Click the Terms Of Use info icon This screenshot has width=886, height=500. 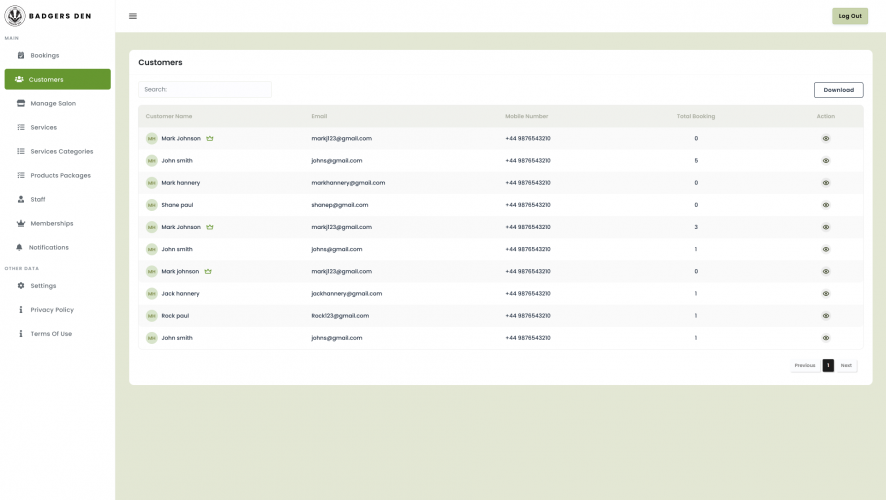pos(21,334)
